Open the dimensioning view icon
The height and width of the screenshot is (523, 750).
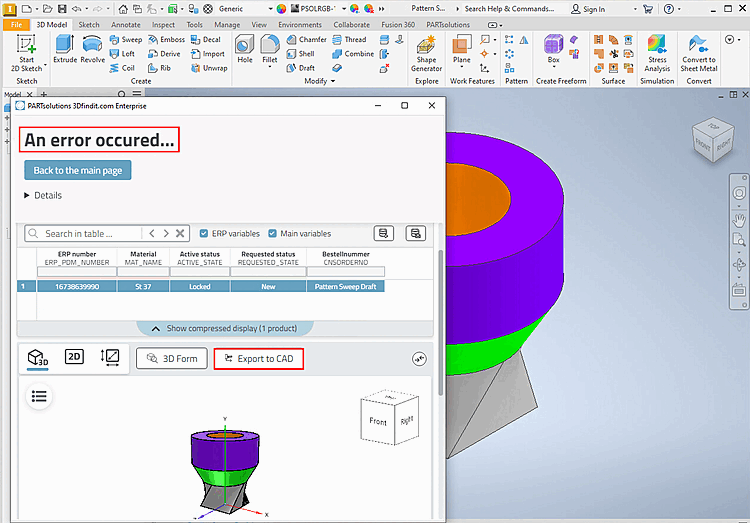coord(110,357)
